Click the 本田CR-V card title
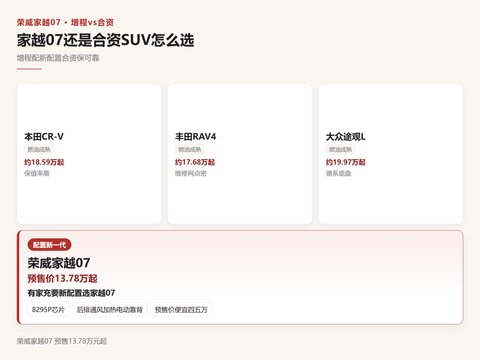This screenshot has height=360, width=480. click(44, 136)
